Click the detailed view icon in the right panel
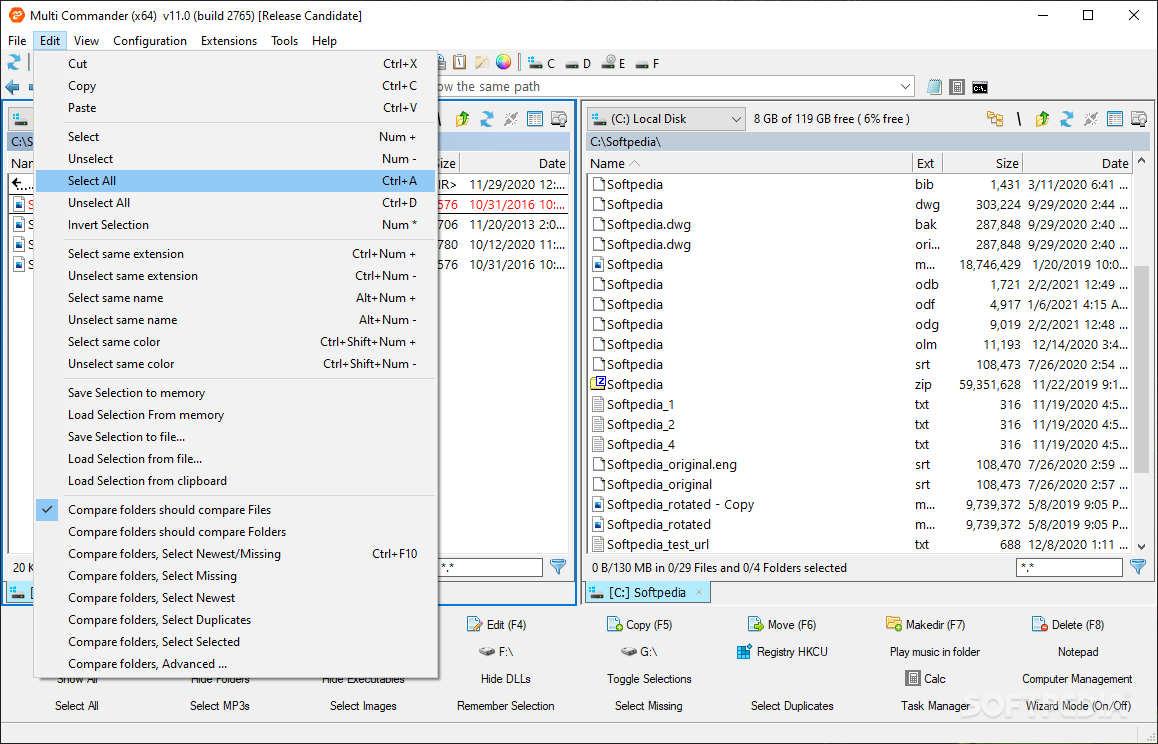Viewport: 1158px width, 744px height. [1114, 118]
